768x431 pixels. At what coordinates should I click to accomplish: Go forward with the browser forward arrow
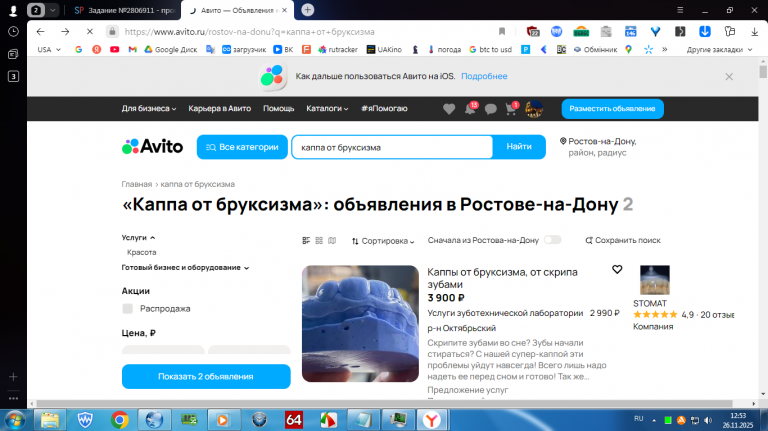[65, 32]
